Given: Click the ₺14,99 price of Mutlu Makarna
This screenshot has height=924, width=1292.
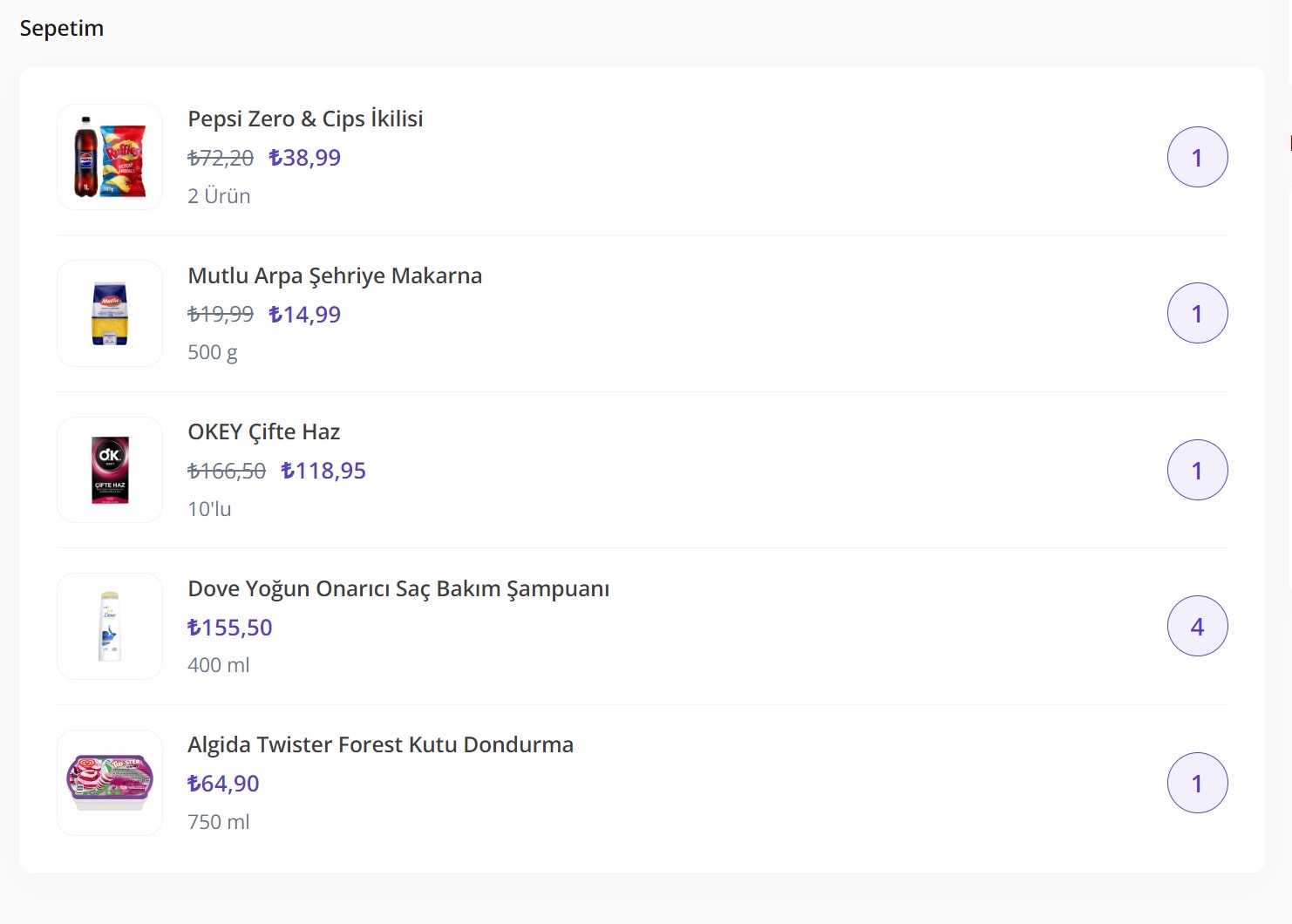Looking at the screenshot, I should click(305, 315).
